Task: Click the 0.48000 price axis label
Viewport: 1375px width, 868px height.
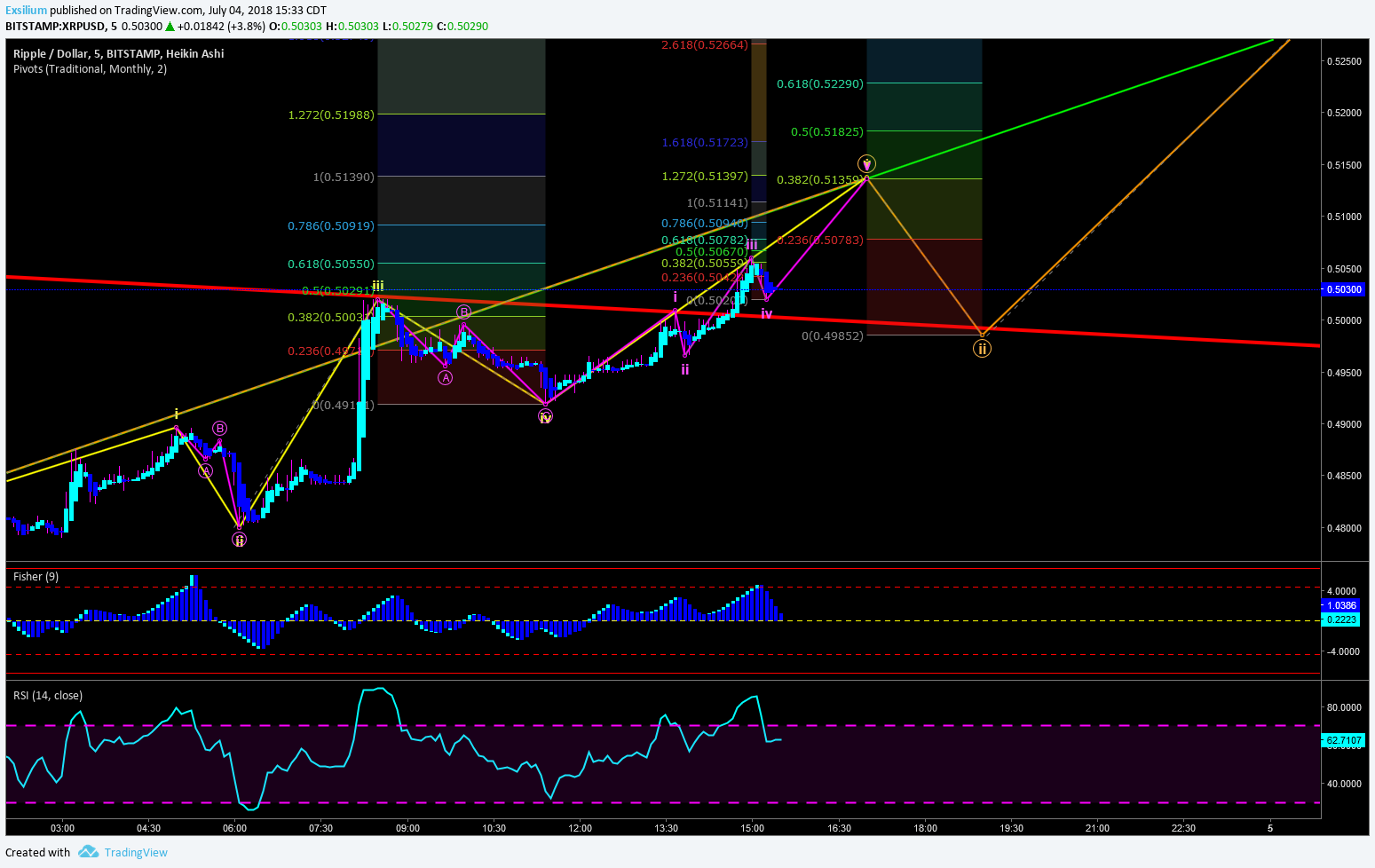Action: (x=1343, y=528)
